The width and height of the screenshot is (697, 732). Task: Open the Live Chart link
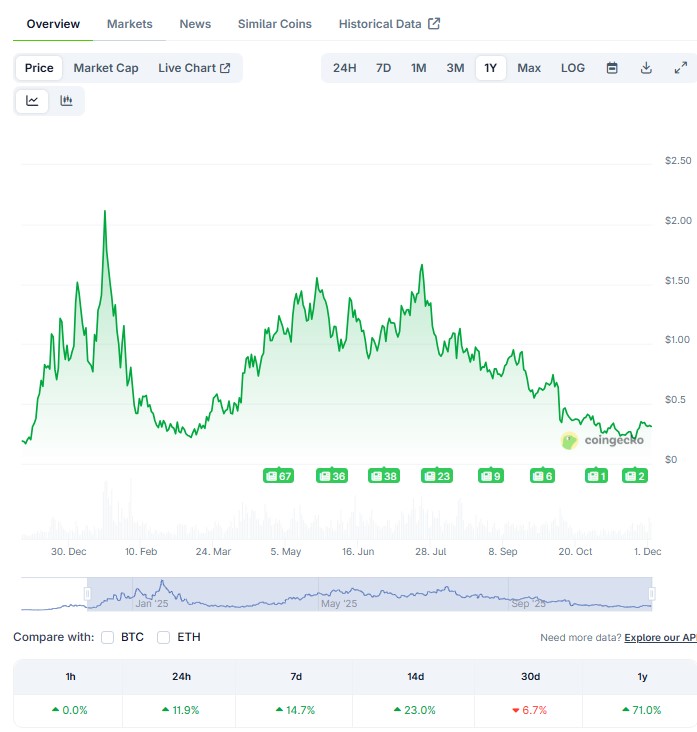[x=194, y=68]
